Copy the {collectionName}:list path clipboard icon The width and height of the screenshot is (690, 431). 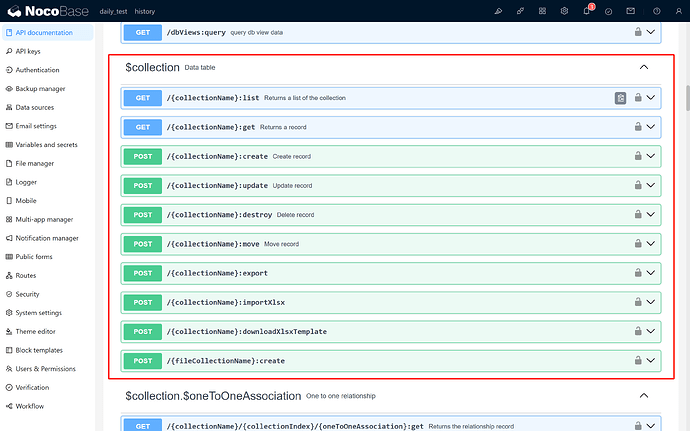(x=620, y=98)
